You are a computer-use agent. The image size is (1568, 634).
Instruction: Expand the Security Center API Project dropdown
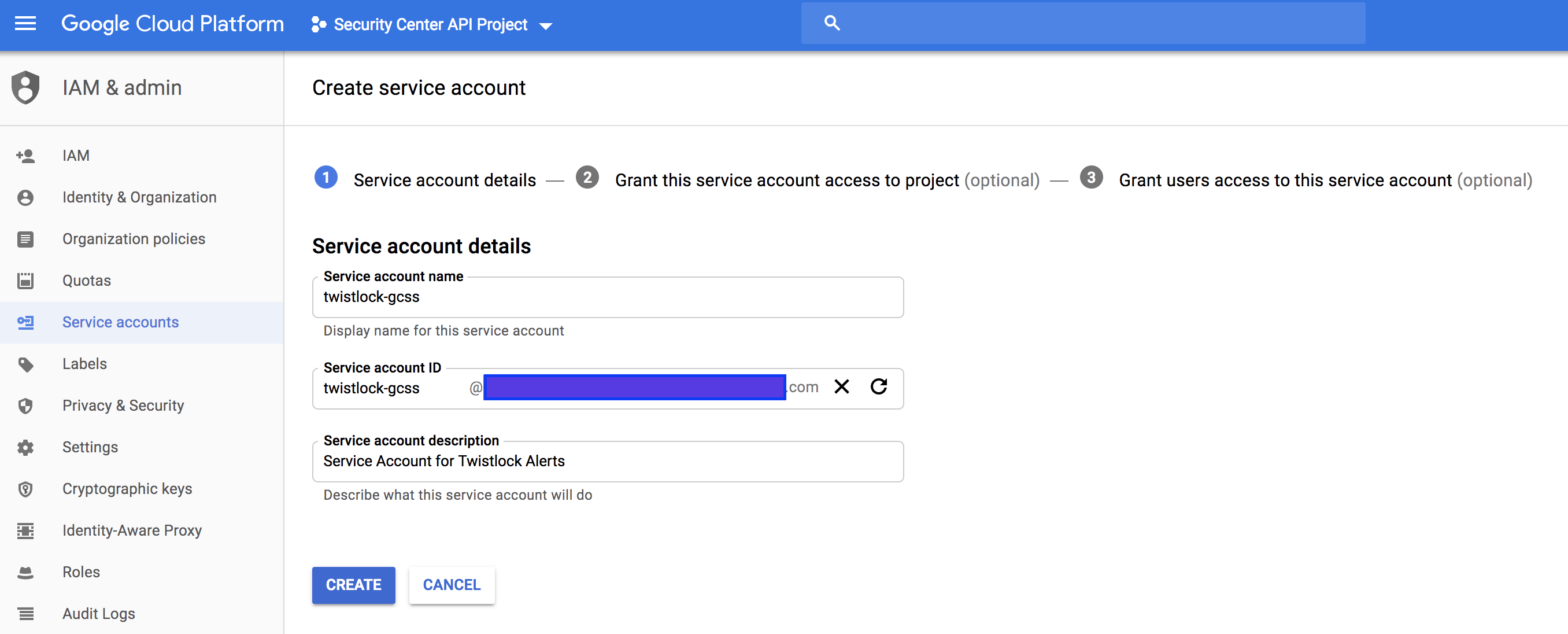(x=545, y=25)
